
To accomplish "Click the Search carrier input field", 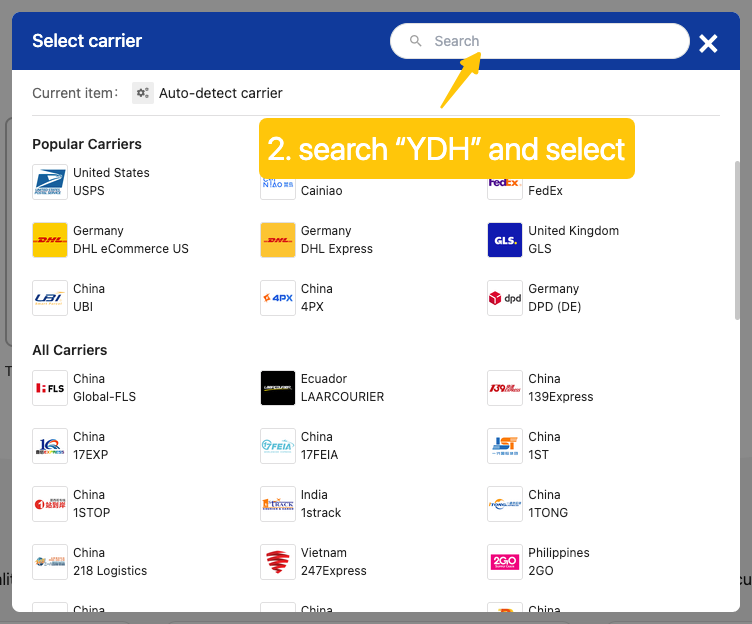I will pos(540,41).
